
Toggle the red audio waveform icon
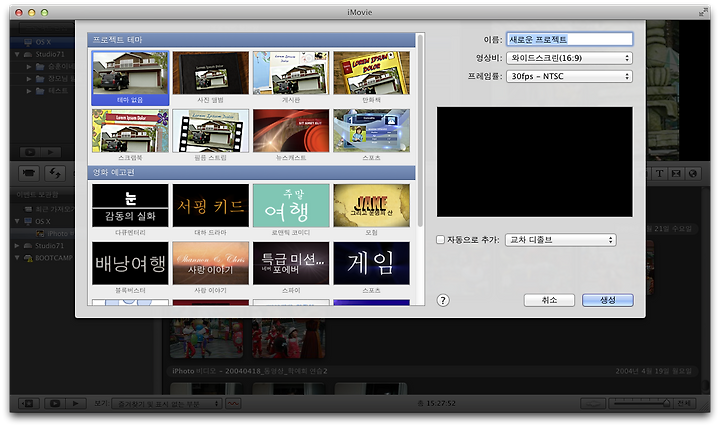click(x=233, y=404)
